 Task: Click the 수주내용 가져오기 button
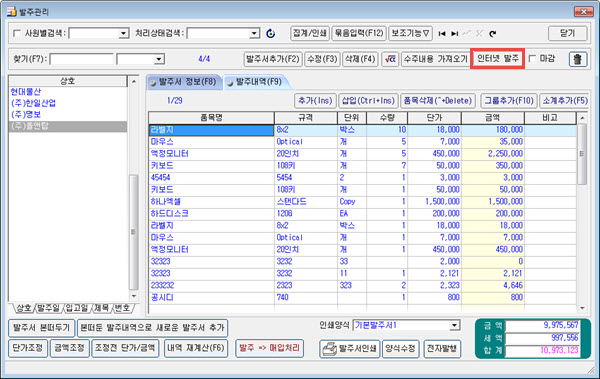[436, 59]
